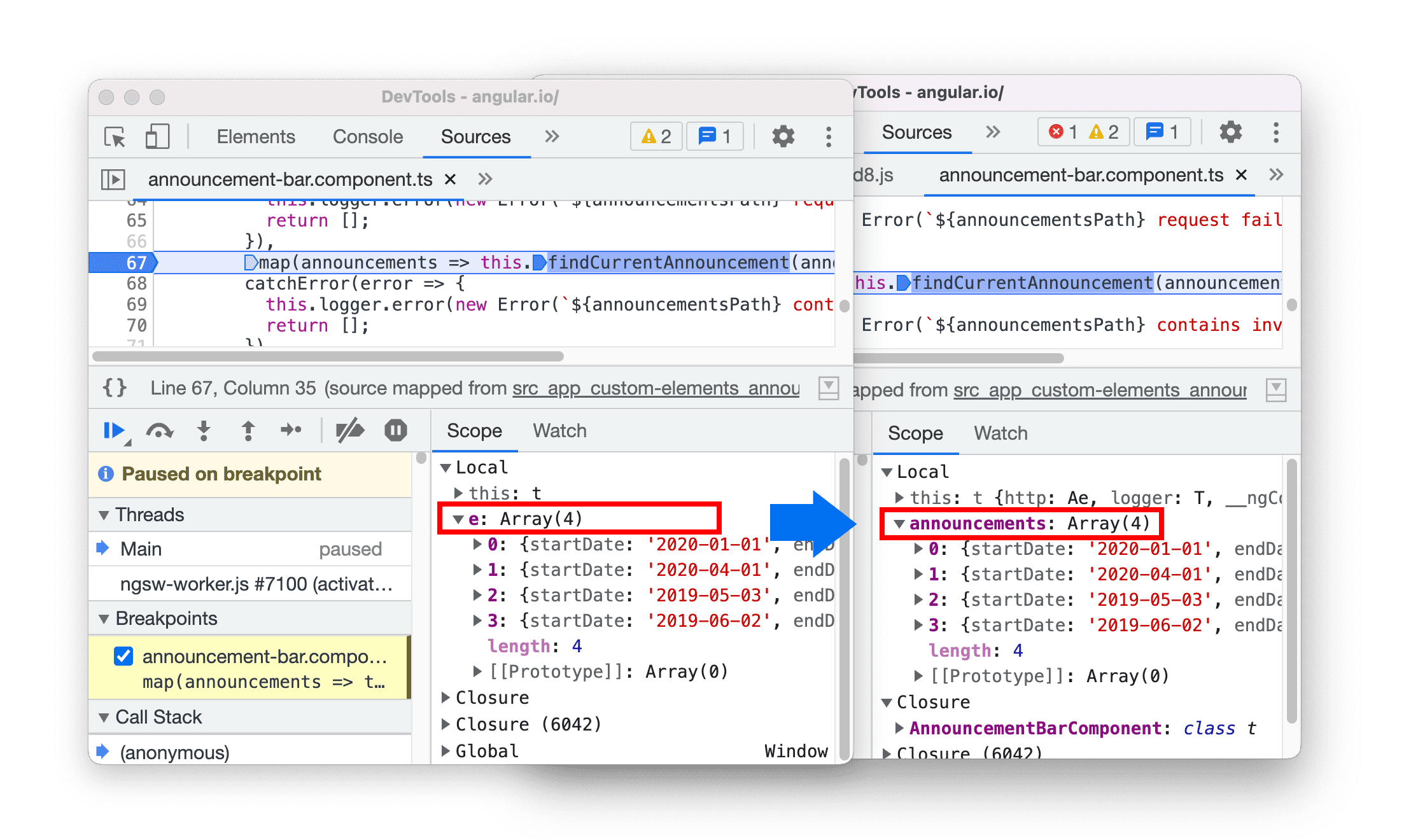Click the resume script execution button
The height and width of the screenshot is (840, 1404).
tap(114, 432)
